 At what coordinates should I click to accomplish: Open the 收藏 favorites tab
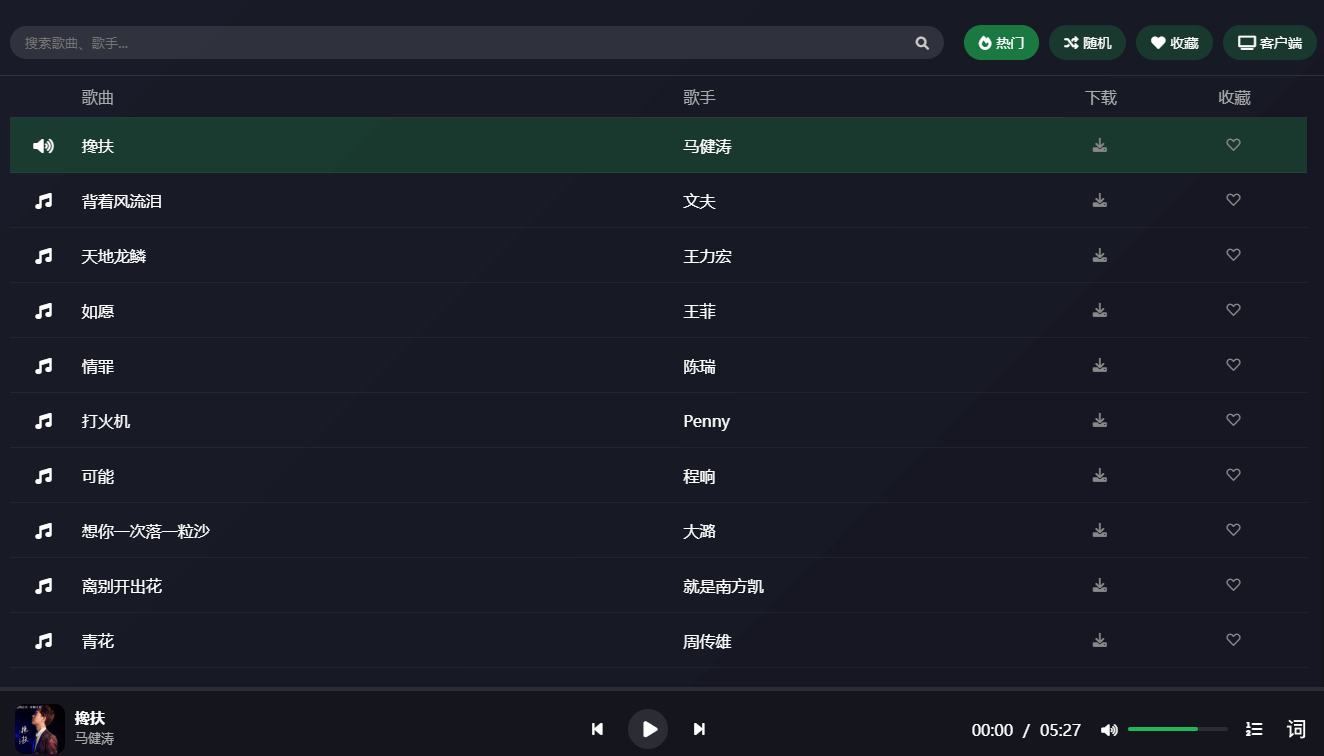1174,43
